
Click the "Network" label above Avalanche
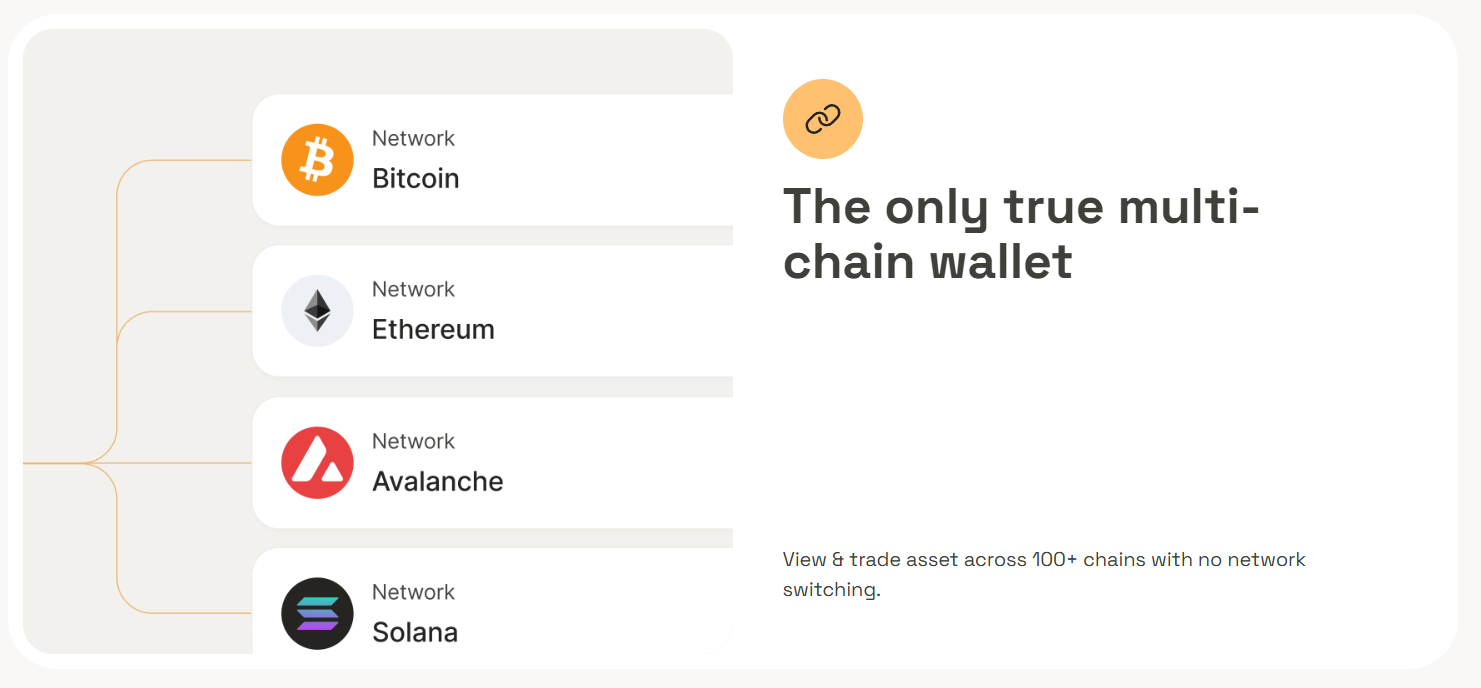[413, 442]
